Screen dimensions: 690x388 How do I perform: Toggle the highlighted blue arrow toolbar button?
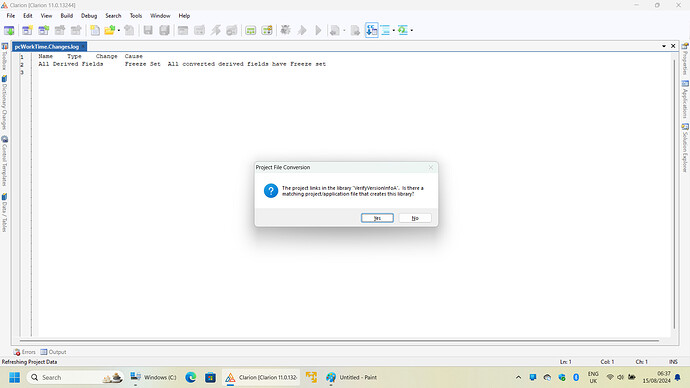point(371,30)
